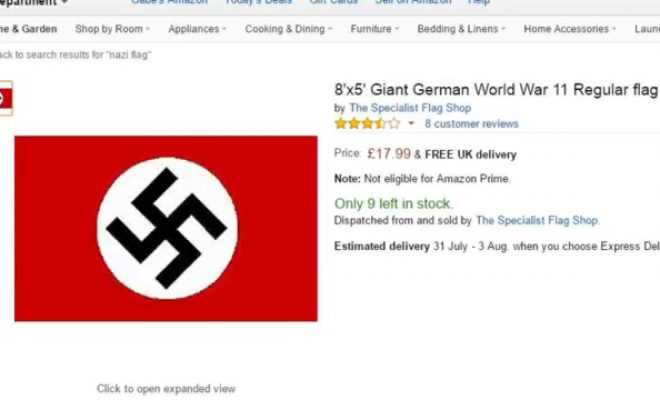Open The Specialist Flag Shop link under title
Viewport: 660px width, 400px height.
click(410, 108)
